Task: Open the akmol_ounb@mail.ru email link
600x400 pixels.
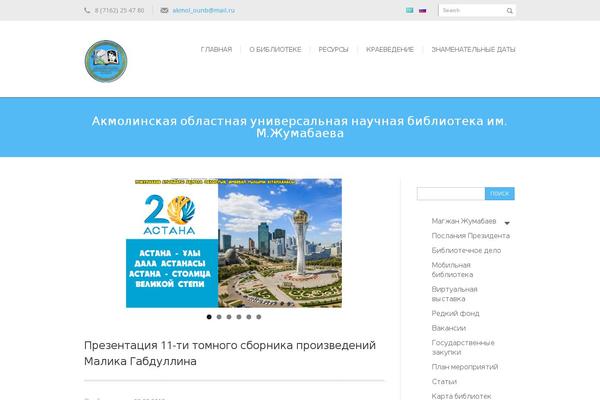Action: [x=204, y=10]
